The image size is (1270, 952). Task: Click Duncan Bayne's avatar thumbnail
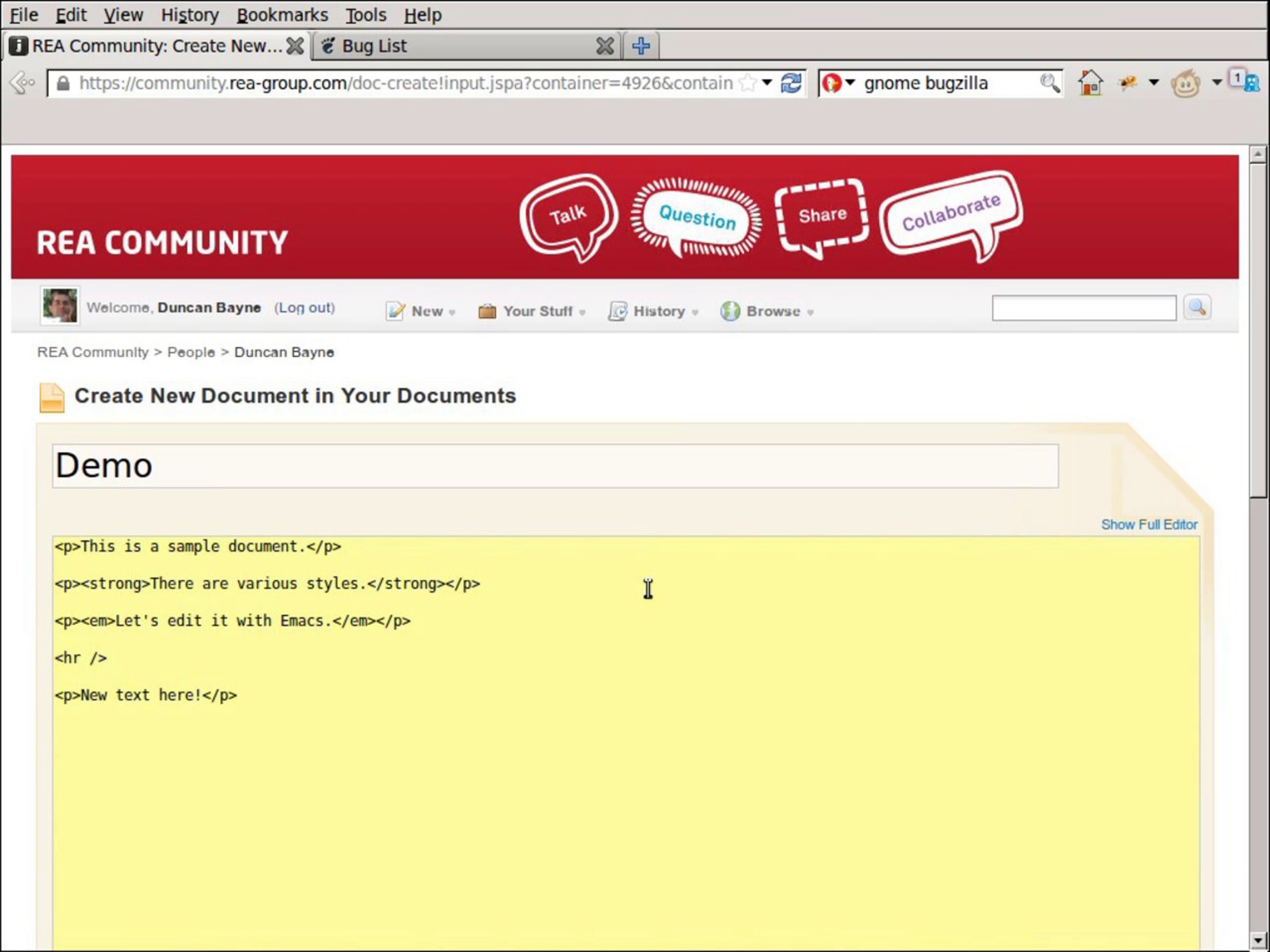pyautogui.click(x=60, y=305)
